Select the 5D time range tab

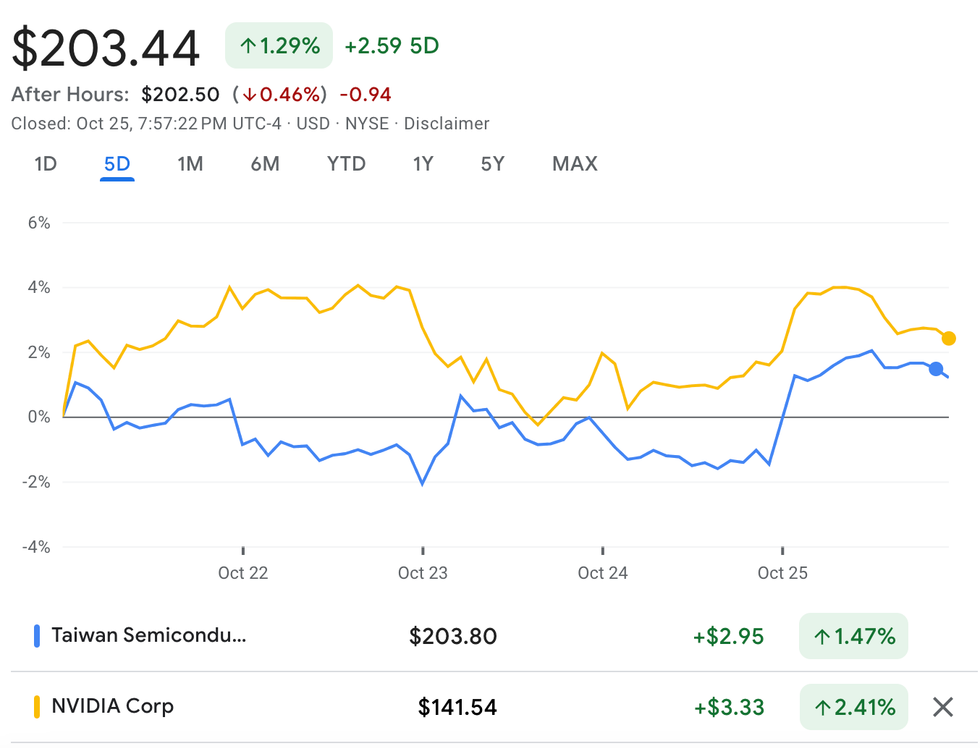[x=117, y=164]
